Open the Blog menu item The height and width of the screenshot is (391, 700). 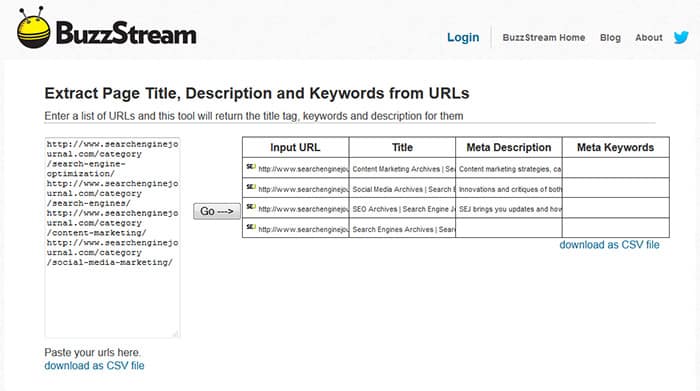[610, 37]
